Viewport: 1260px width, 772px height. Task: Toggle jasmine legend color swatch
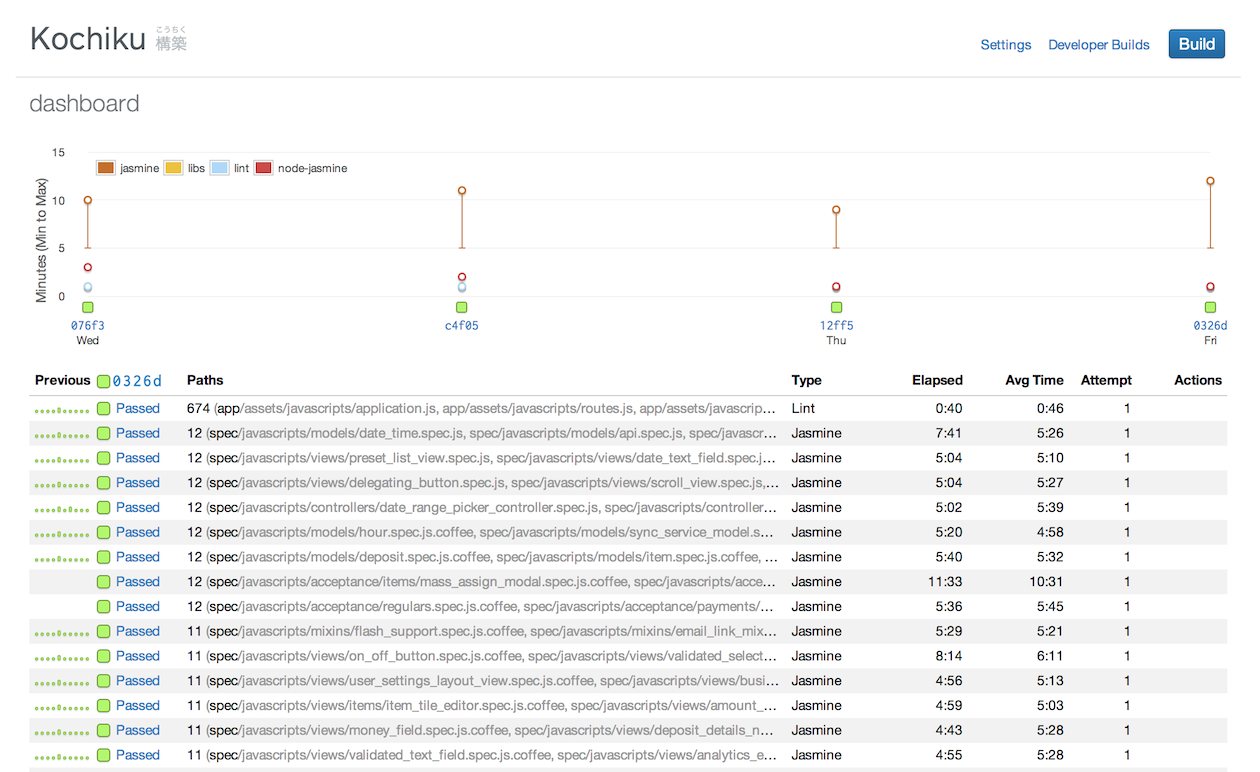106,168
